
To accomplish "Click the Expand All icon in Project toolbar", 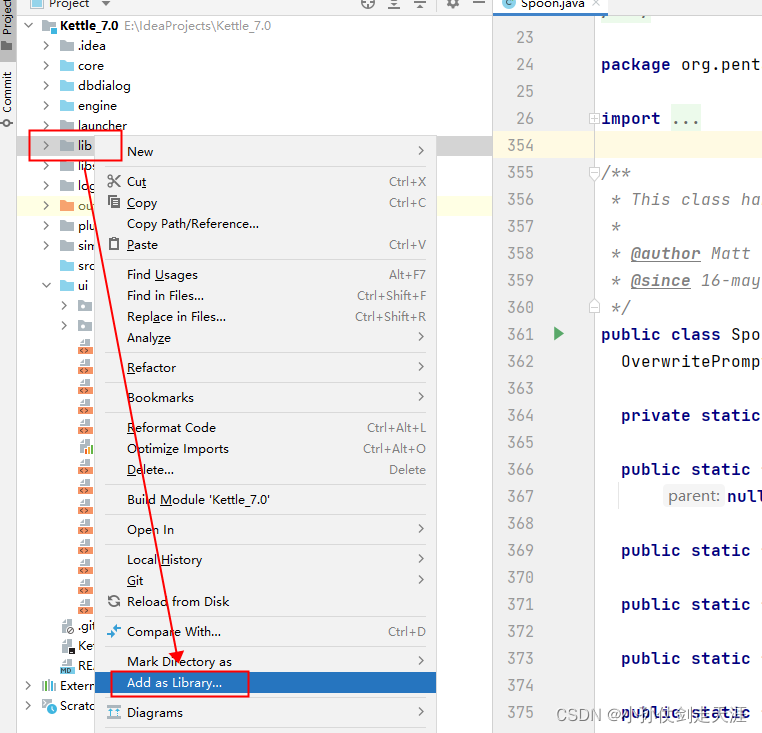I will point(394,3).
